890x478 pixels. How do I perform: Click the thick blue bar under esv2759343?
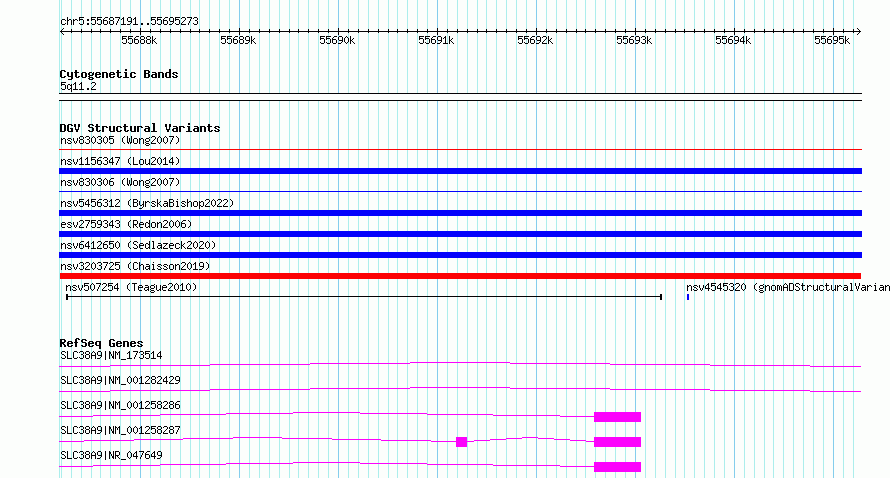point(460,234)
